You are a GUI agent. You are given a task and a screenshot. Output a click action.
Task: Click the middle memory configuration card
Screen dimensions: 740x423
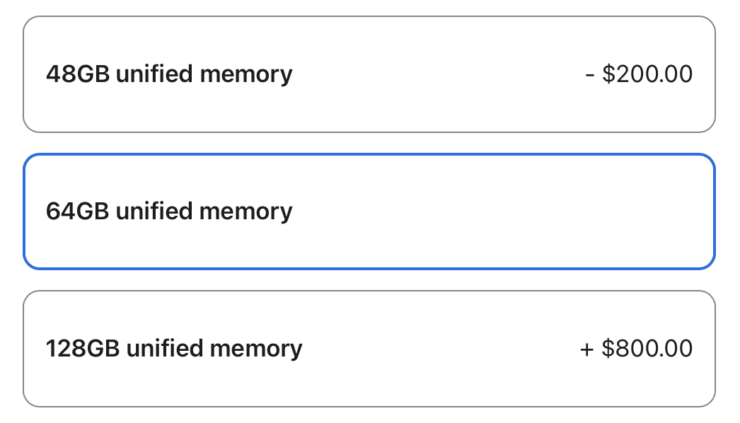[x=369, y=211]
